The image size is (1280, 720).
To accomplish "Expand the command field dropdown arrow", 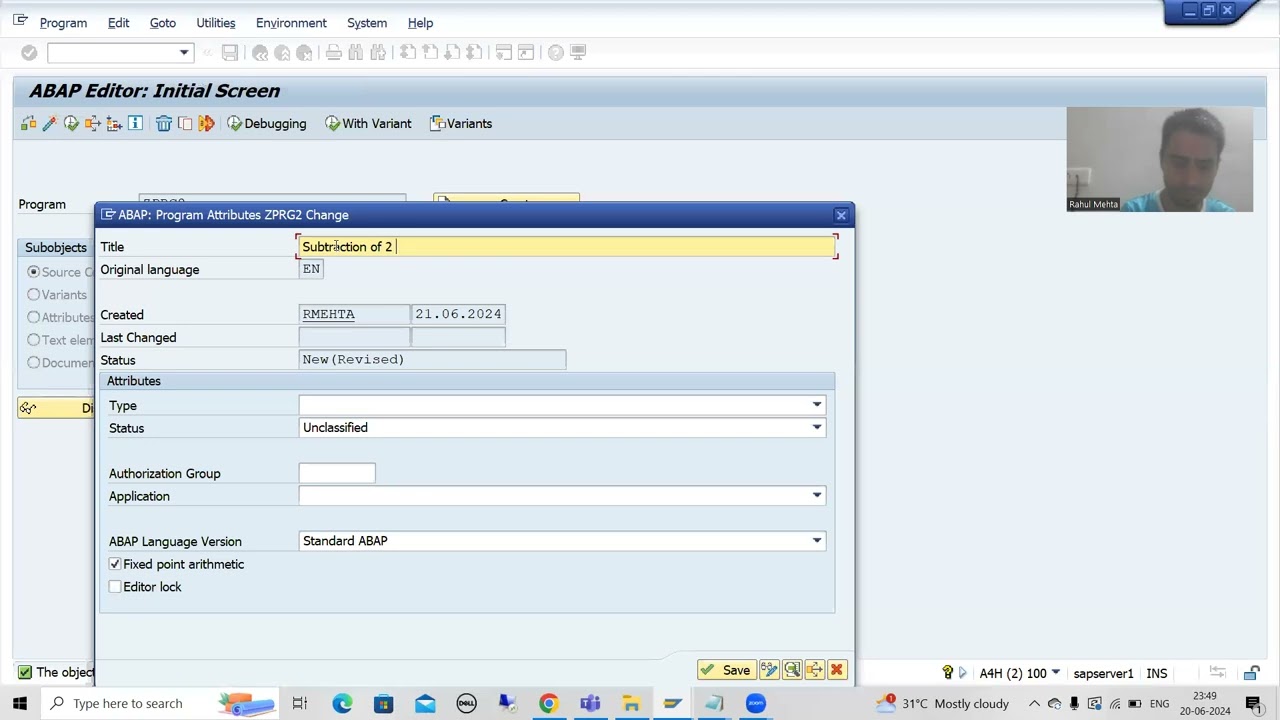I will point(183,52).
